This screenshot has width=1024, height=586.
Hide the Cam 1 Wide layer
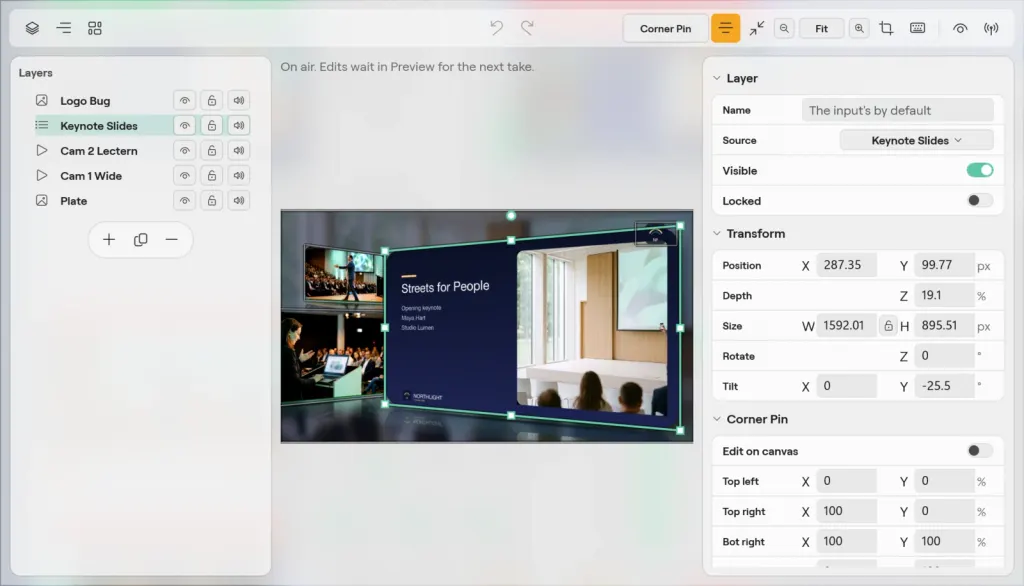185,176
